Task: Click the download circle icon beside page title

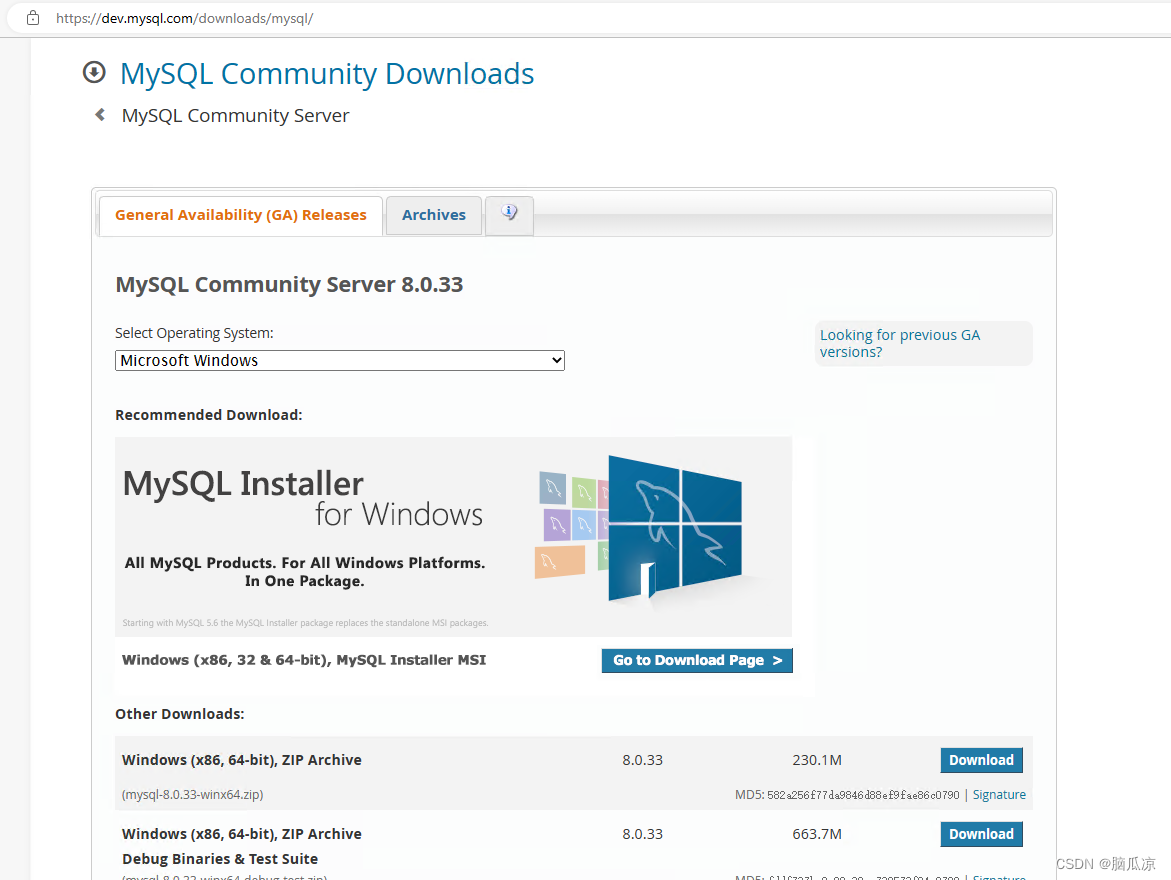Action: (x=94, y=72)
